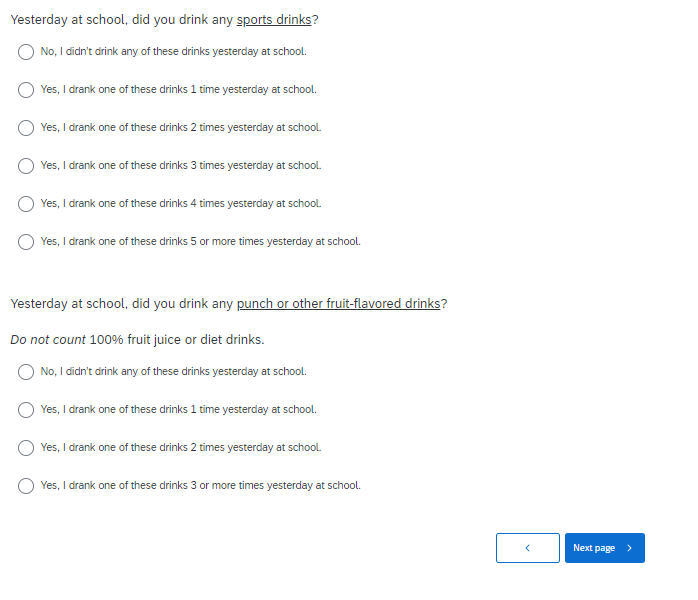Choose sports drinks 5 or more times
Screen dimensions: 698x600
(x=26, y=242)
